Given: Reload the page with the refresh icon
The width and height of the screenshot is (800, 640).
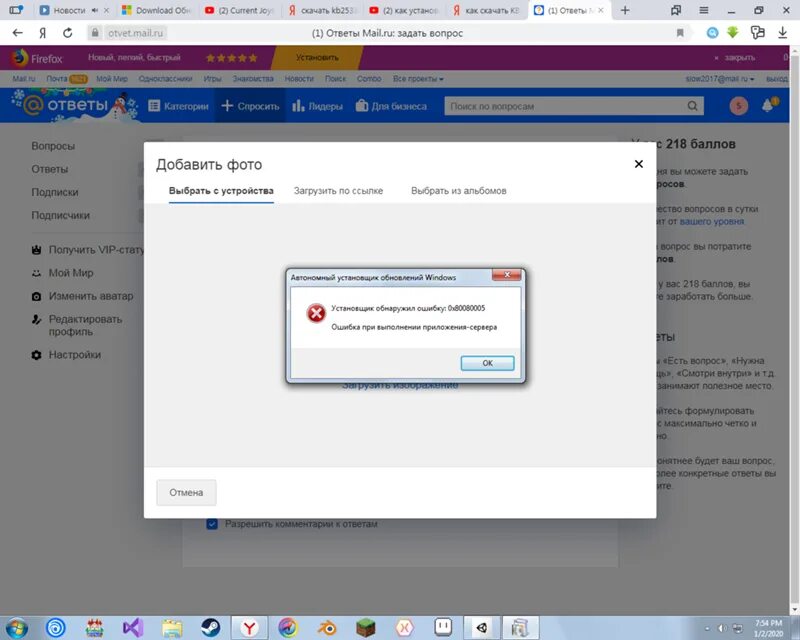Looking at the screenshot, I should coord(67,33).
